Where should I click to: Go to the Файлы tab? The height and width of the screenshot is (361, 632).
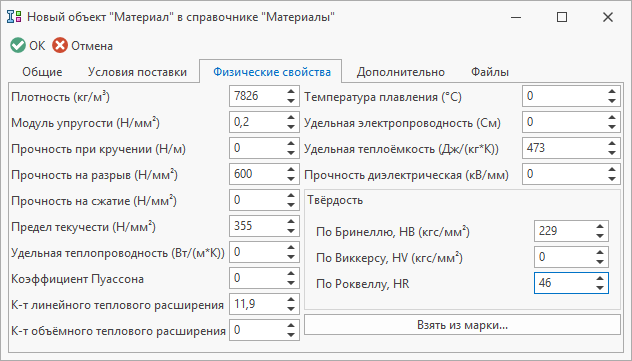coord(490,72)
